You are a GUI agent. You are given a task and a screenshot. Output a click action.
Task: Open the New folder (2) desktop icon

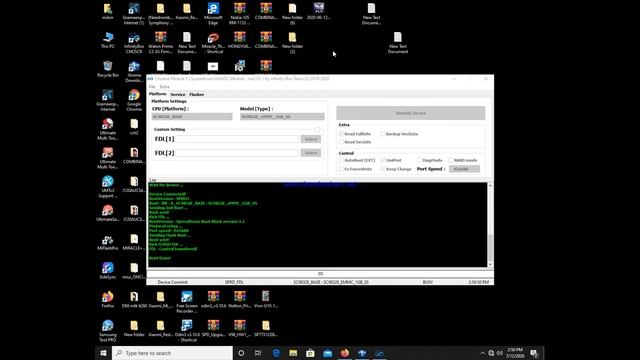click(x=292, y=43)
